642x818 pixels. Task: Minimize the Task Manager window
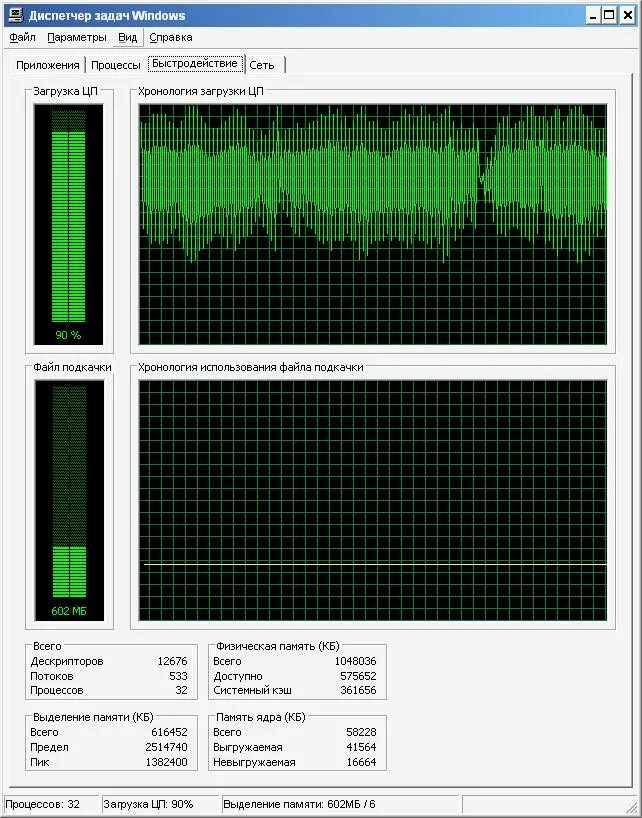(x=593, y=16)
